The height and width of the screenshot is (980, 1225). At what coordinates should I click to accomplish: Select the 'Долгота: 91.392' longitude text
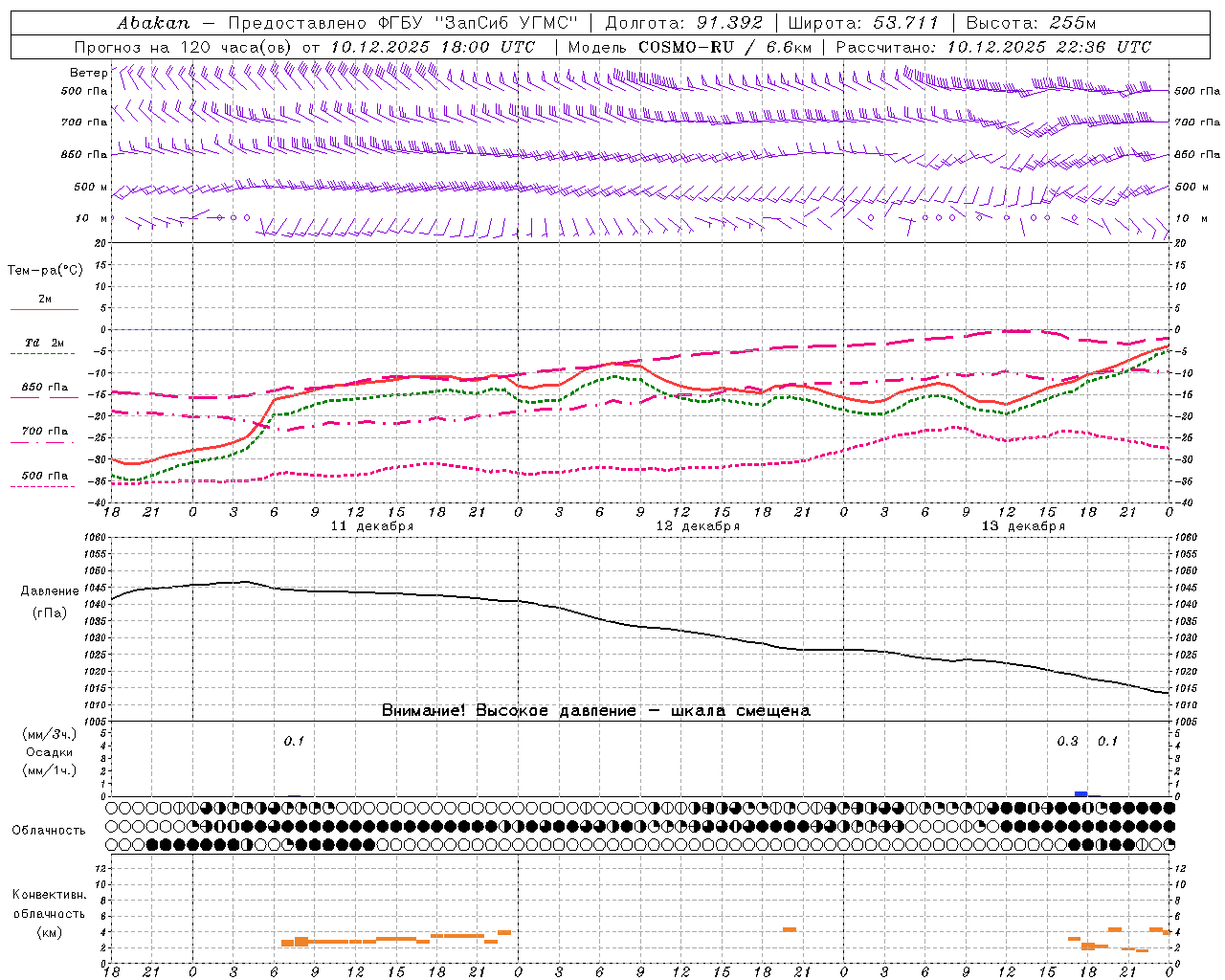click(x=684, y=22)
